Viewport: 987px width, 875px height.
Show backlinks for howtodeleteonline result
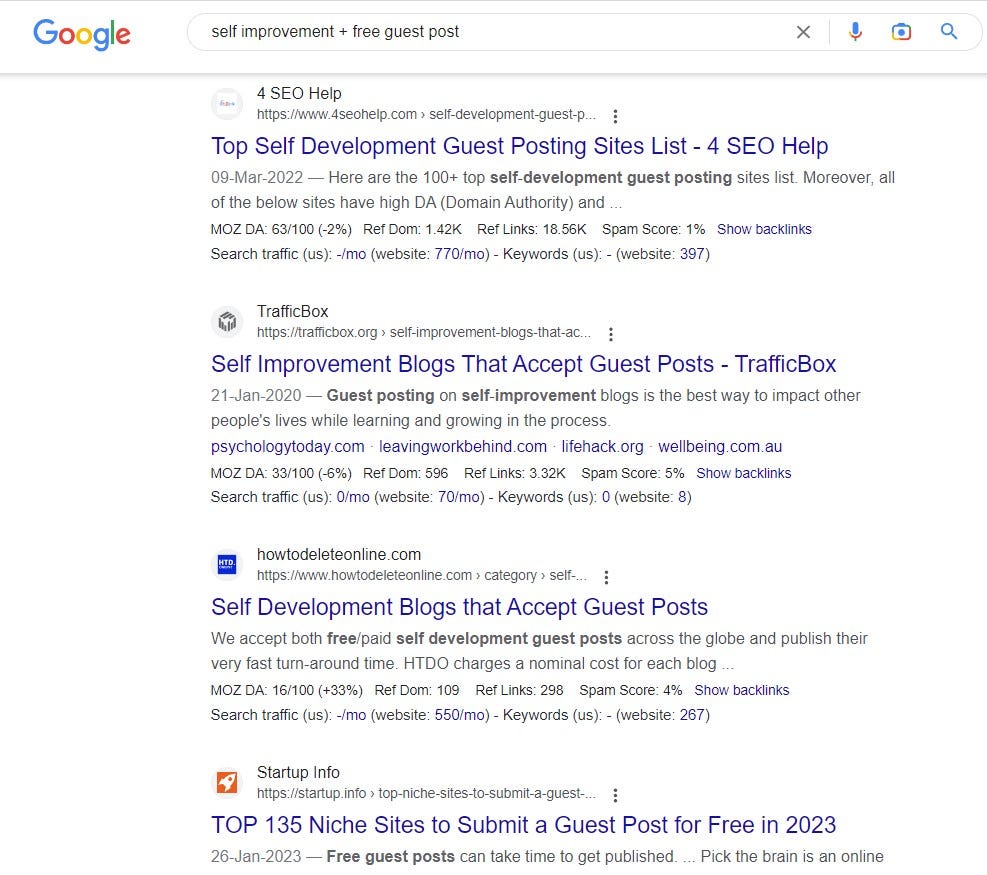742,690
